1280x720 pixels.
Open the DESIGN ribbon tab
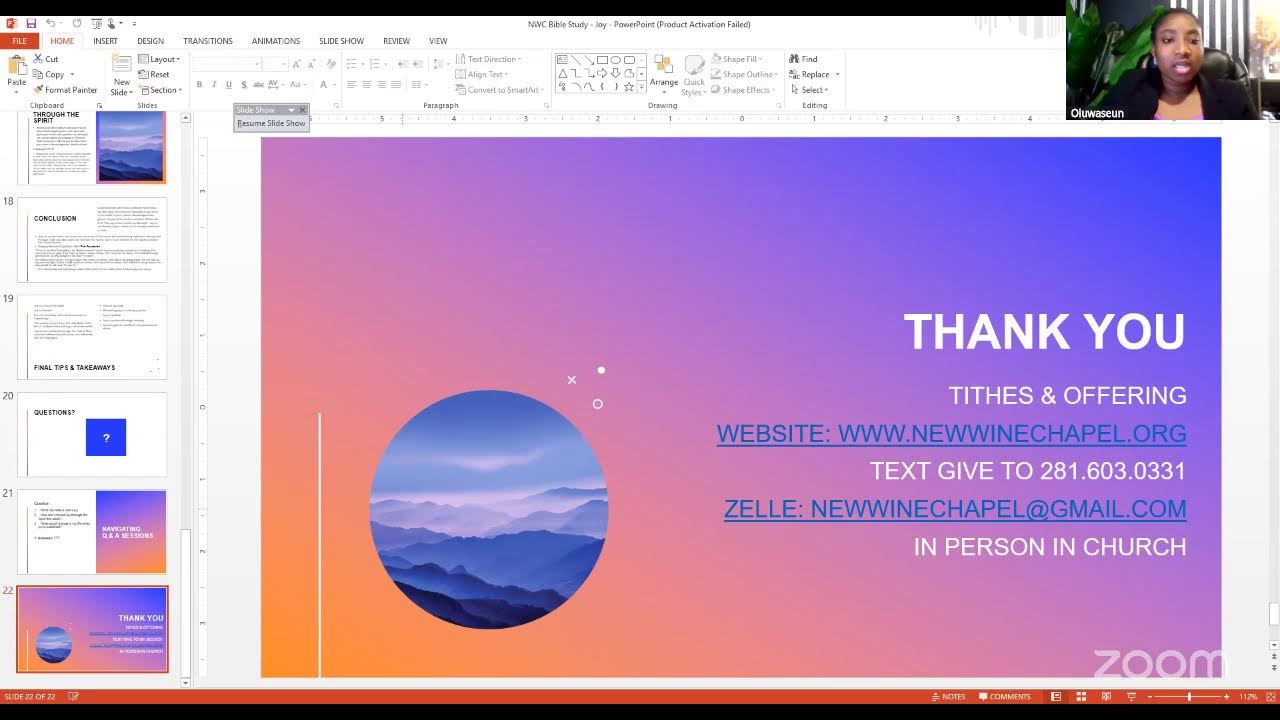(x=150, y=41)
